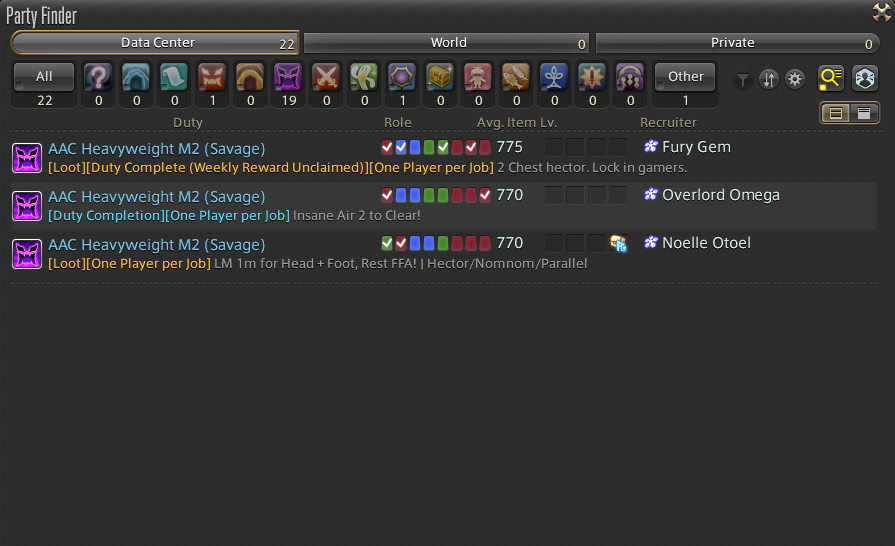Click the '[Duty Completion][One Player per Job]' tags
The height and width of the screenshot is (546, 895).
[x=169, y=216]
